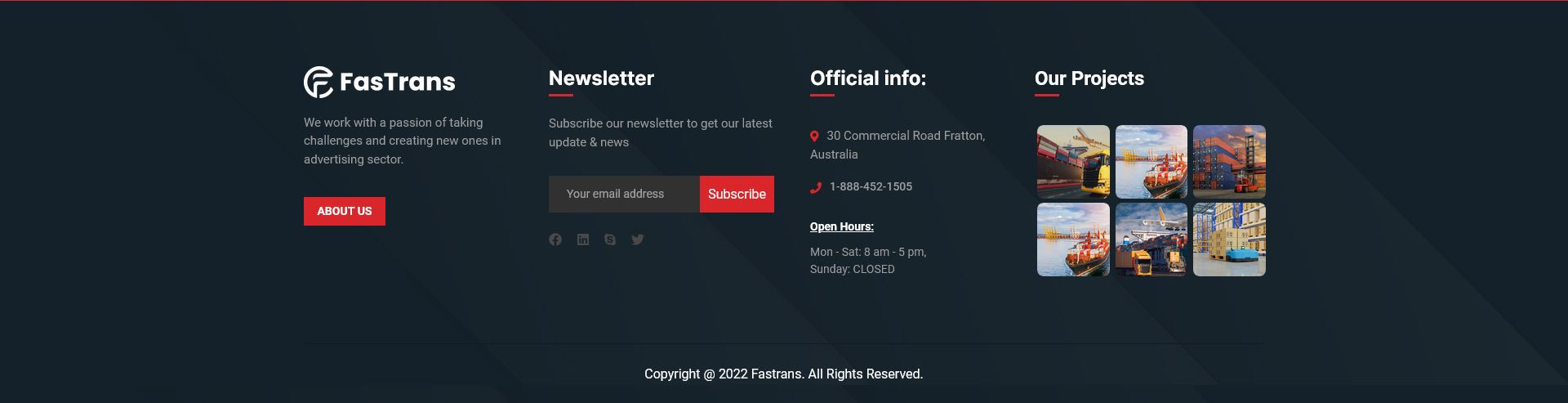View the container yard forklift thumbnail
This screenshot has height=403, width=1568.
(x=1229, y=161)
